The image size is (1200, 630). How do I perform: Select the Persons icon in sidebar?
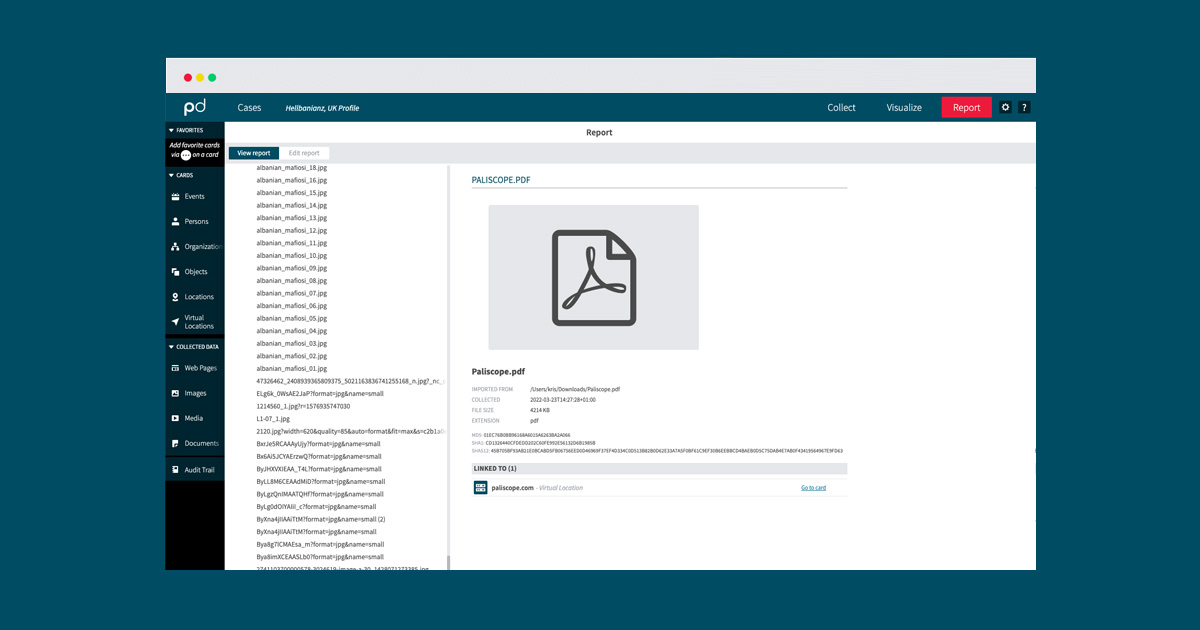point(176,222)
